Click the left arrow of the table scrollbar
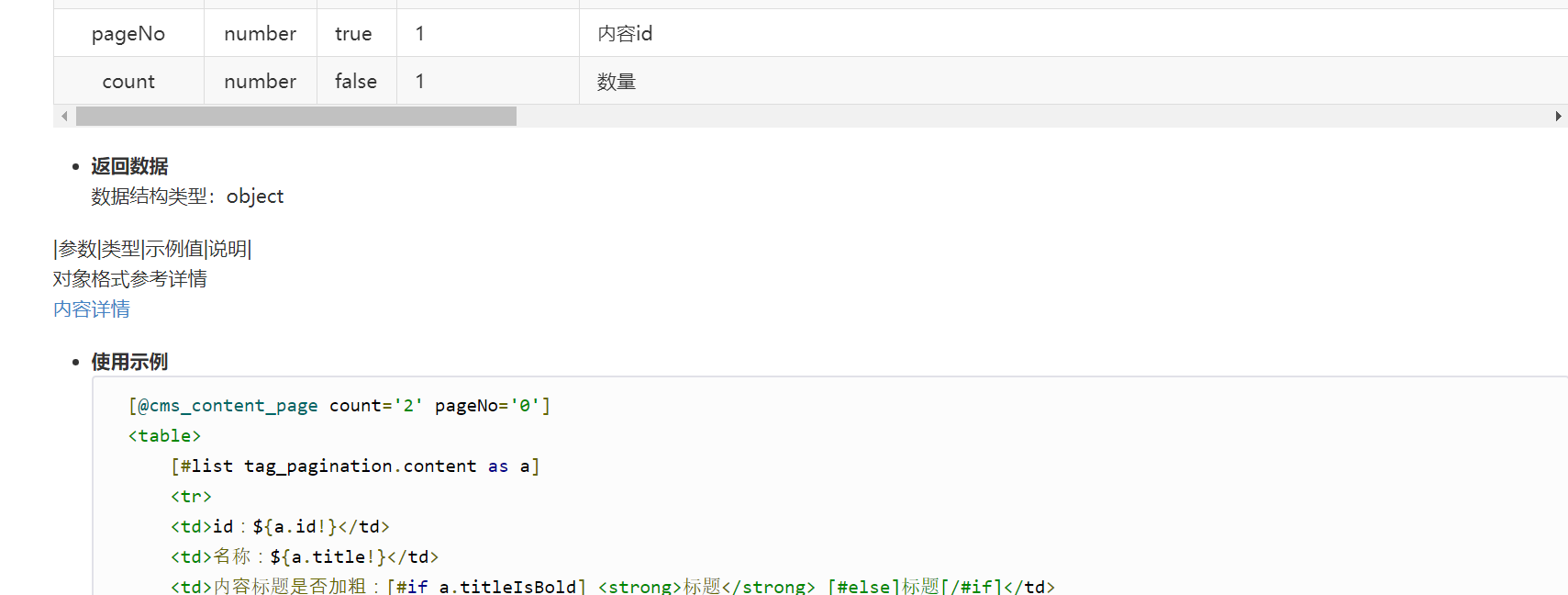The image size is (1568, 595). coord(64,117)
